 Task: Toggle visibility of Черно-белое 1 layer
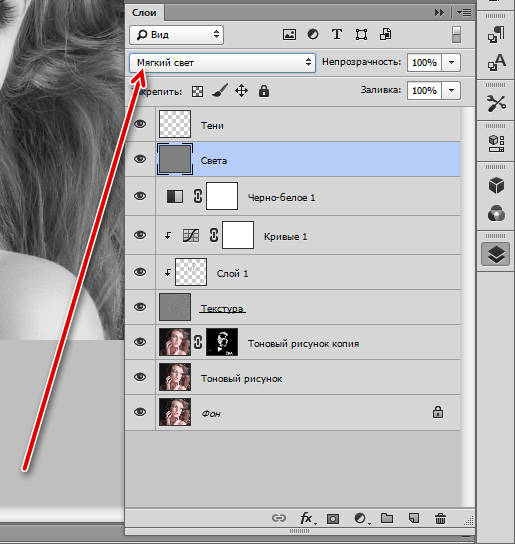pos(140,196)
